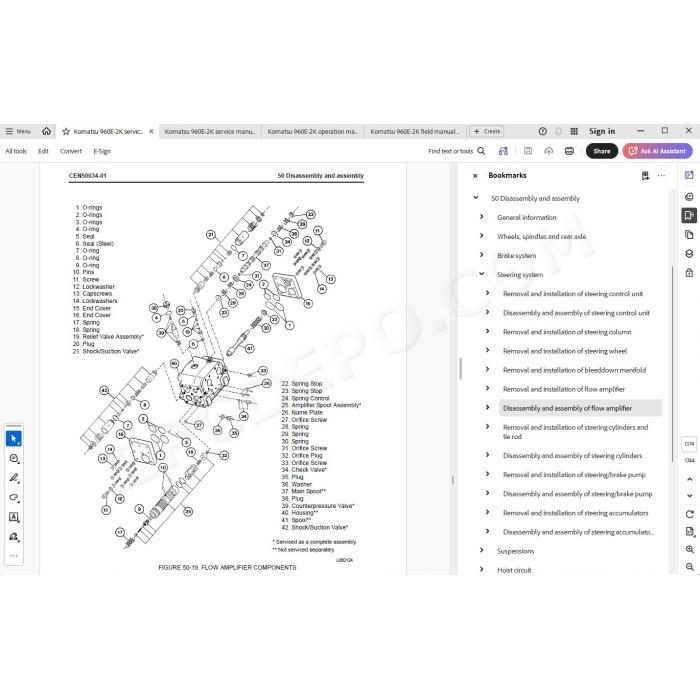Click the rotate page icon
Viewport: 700px width, 700px height.
tap(689, 514)
